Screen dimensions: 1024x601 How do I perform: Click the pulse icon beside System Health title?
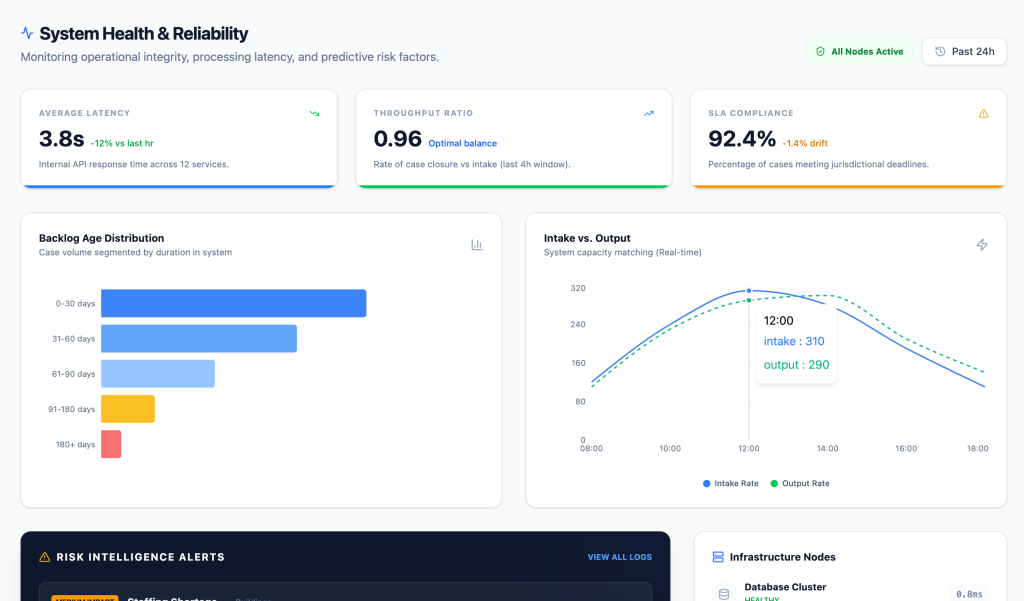click(x=27, y=34)
